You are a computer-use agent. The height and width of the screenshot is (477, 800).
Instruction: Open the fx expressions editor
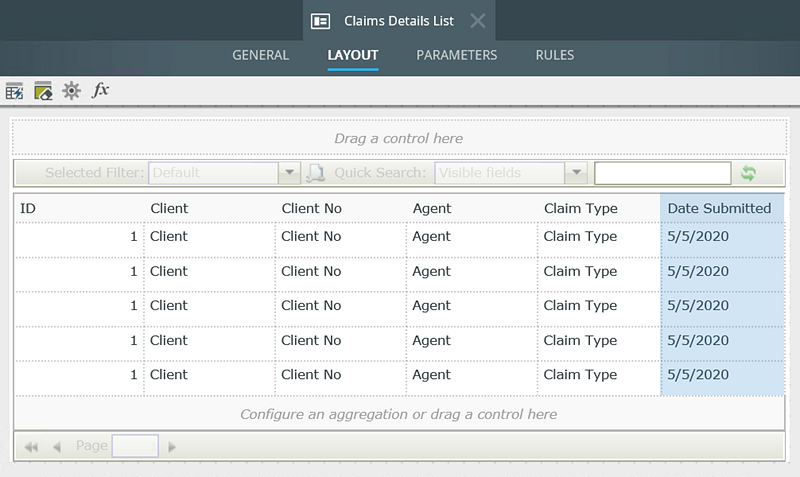(x=100, y=91)
